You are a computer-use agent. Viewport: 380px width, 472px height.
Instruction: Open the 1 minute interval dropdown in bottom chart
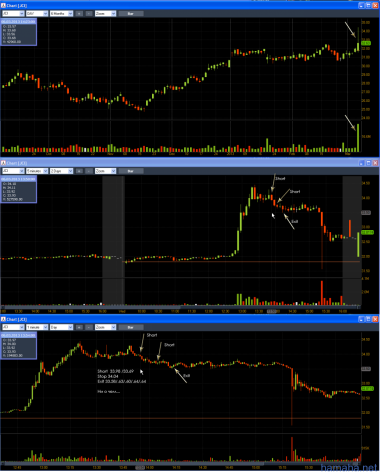[x=37, y=327]
